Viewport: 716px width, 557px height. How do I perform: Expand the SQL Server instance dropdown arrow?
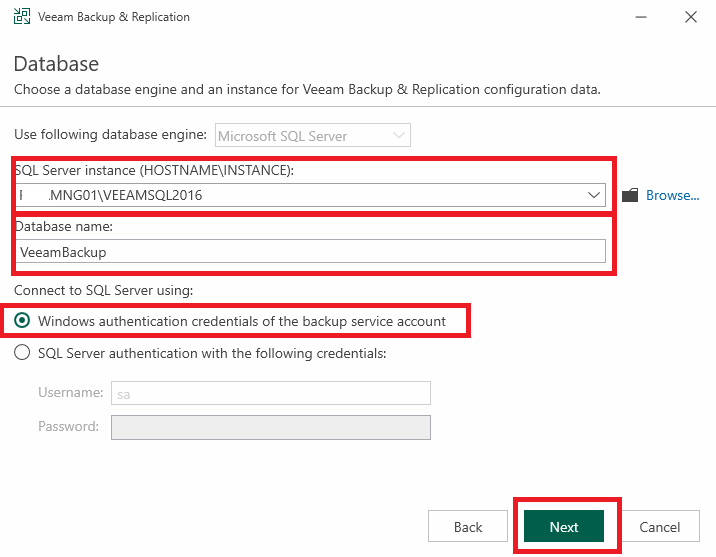tap(594, 195)
